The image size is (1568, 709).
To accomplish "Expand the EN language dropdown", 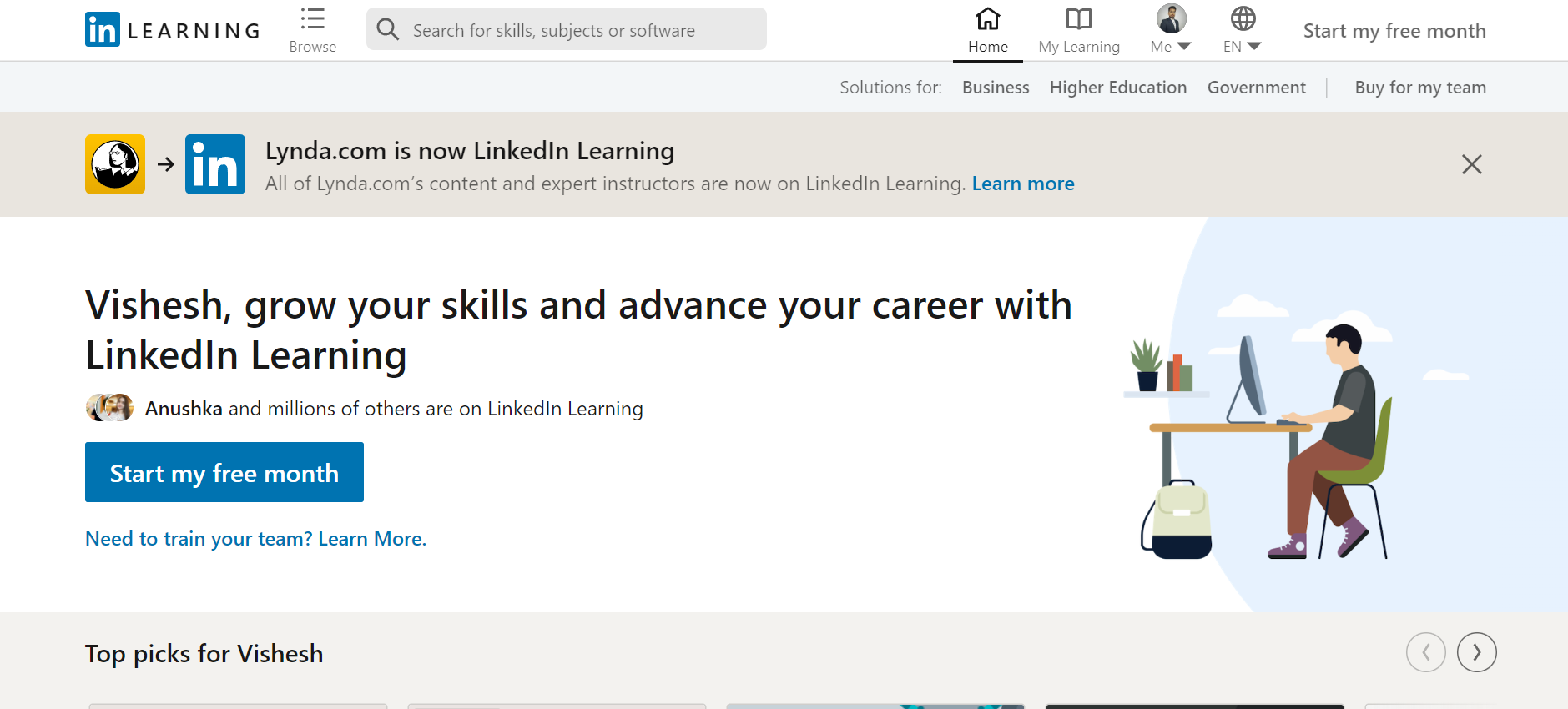I will [1253, 47].
